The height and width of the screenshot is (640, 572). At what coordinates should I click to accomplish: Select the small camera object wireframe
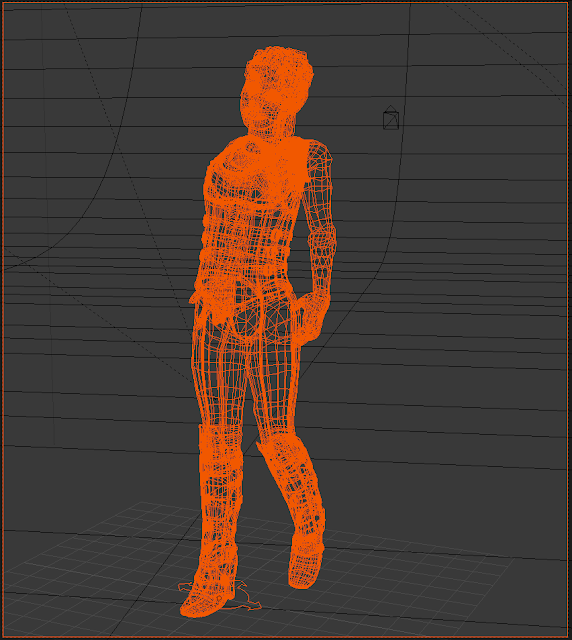(x=391, y=118)
